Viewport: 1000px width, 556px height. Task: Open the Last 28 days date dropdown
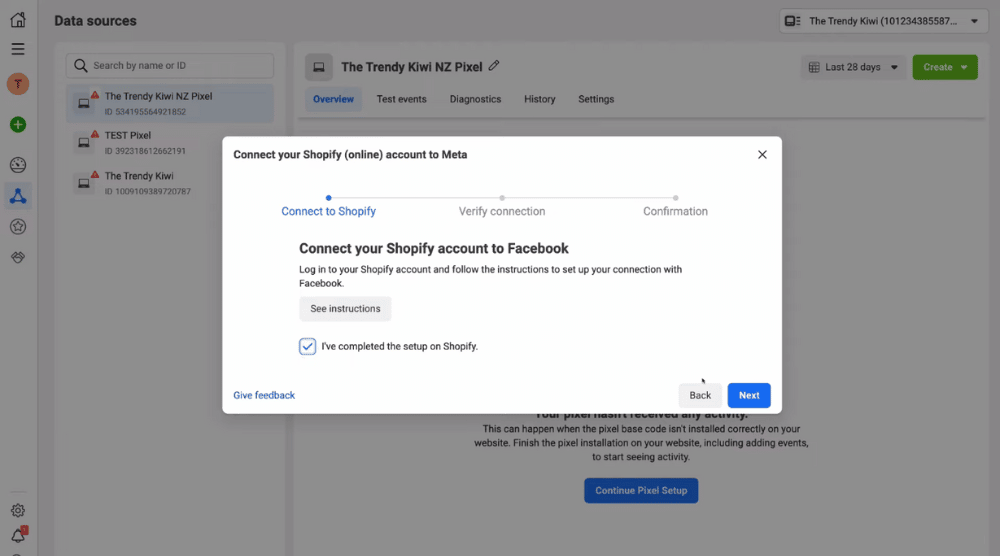853,67
